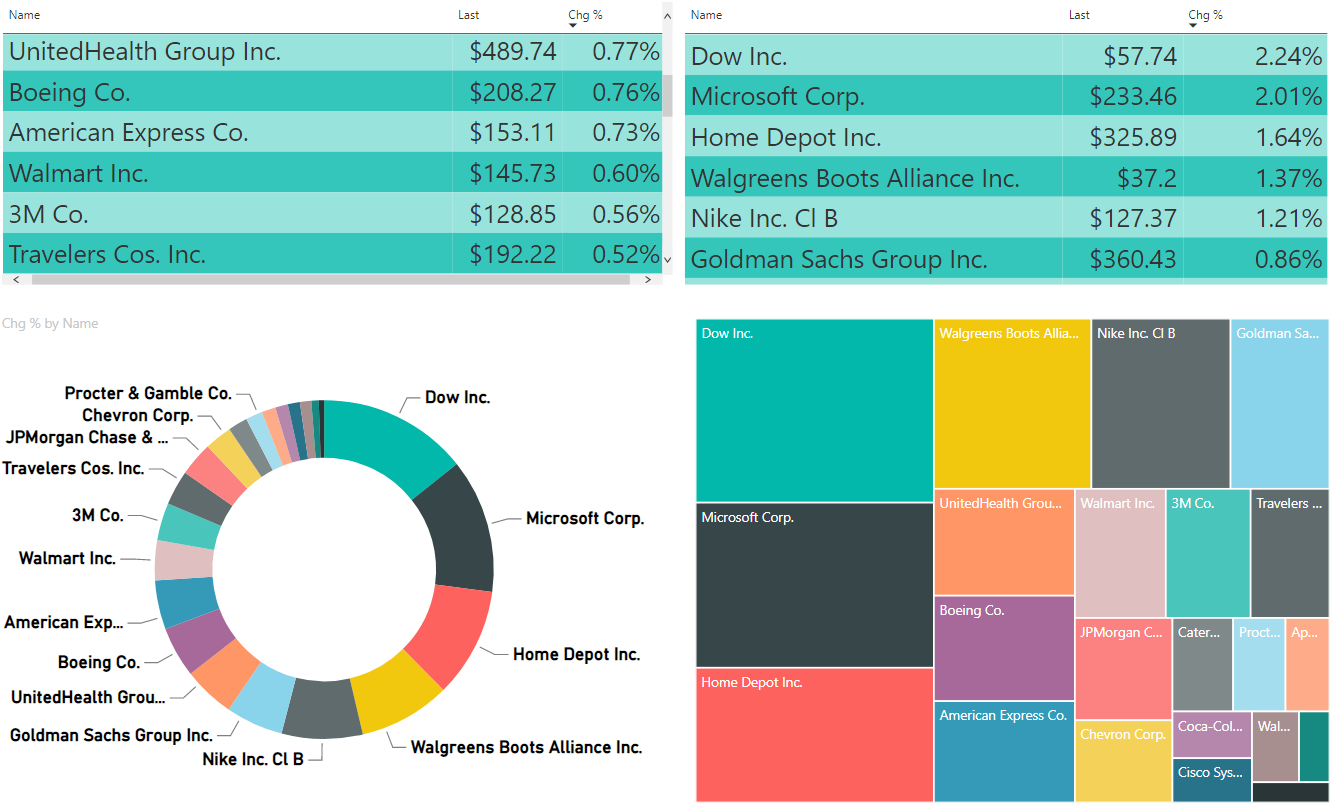This screenshot has width=1335, height=804.
Task: Click 3M Co. donut chart label
Action: click(98, 515)
